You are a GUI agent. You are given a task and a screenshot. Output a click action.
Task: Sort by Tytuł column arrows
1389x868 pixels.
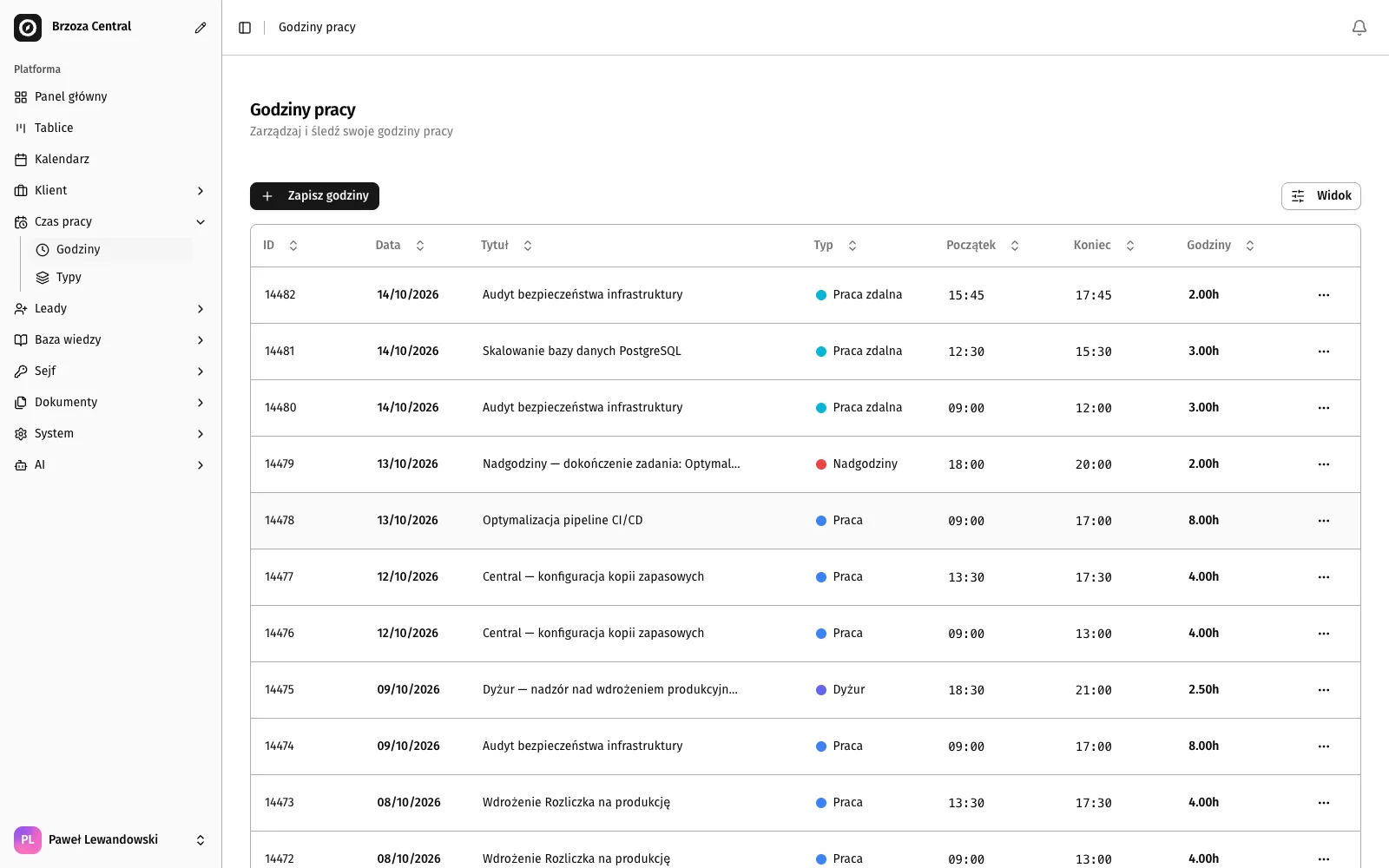coord(528,246)
